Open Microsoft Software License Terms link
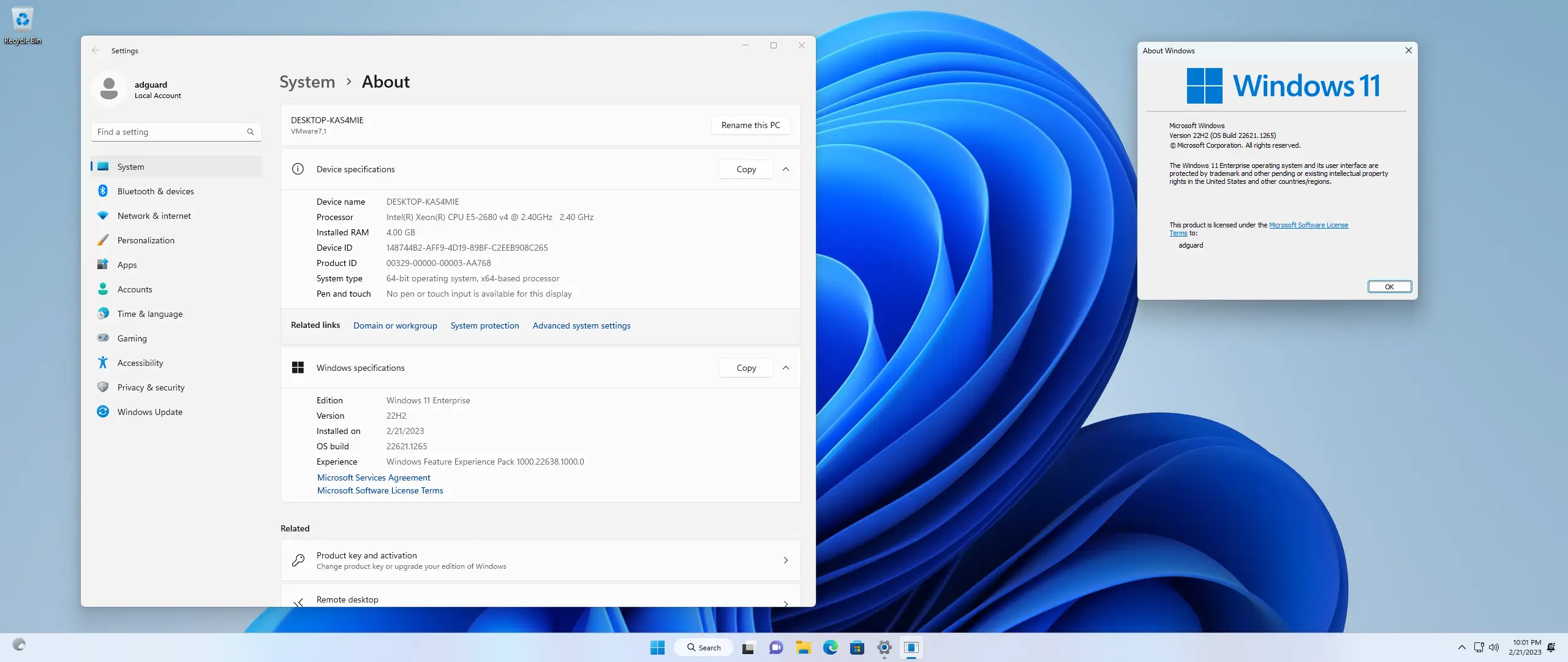1568x662 pixels. (380, 490)
